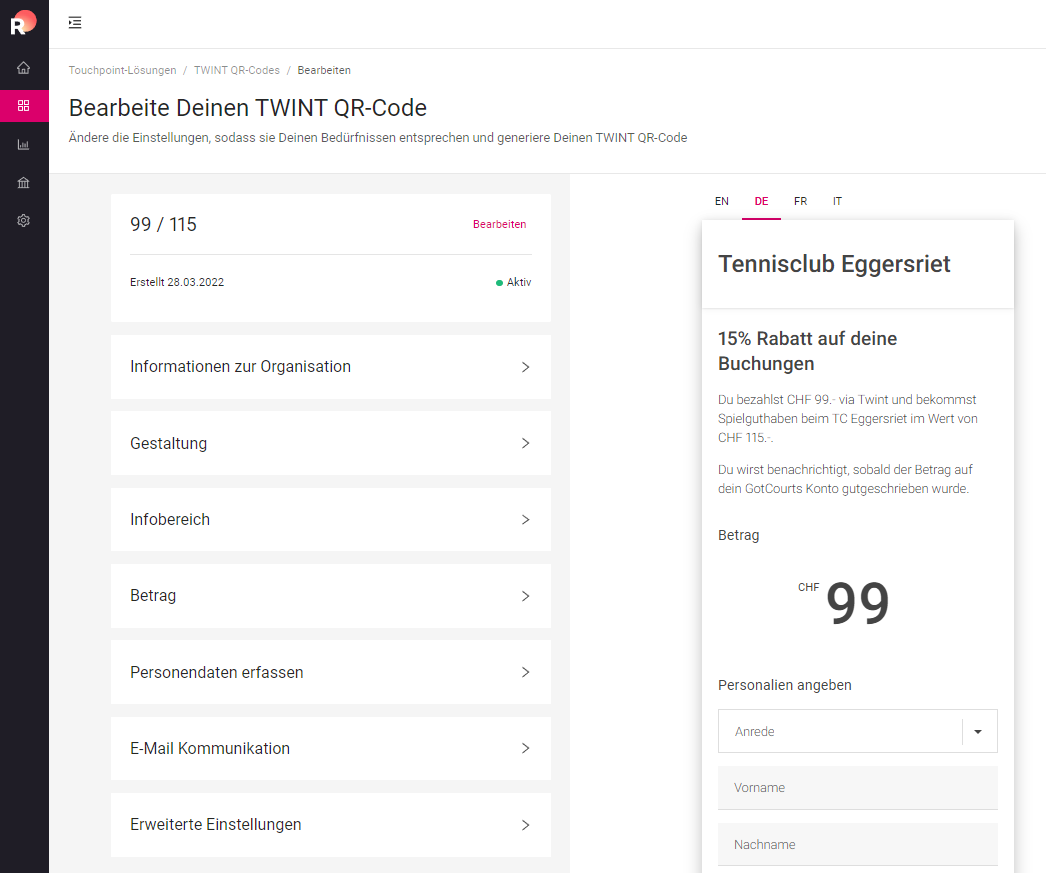The height and width of the screenshot is (873, 1046).
Task: Click the Tennisclub Eggersriet heading
Action: [x=834, y=264]
